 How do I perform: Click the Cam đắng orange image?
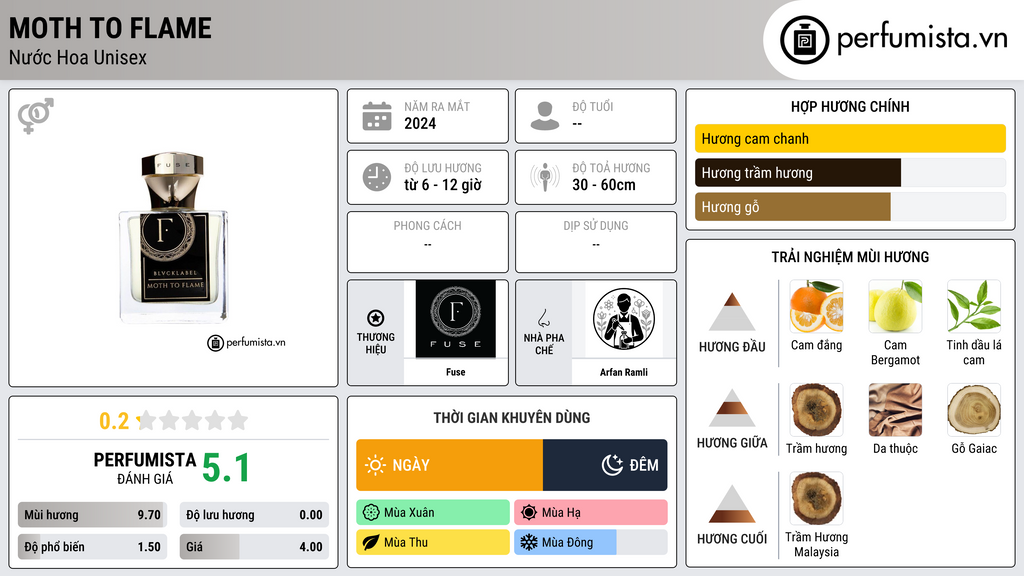coord(816,306)
